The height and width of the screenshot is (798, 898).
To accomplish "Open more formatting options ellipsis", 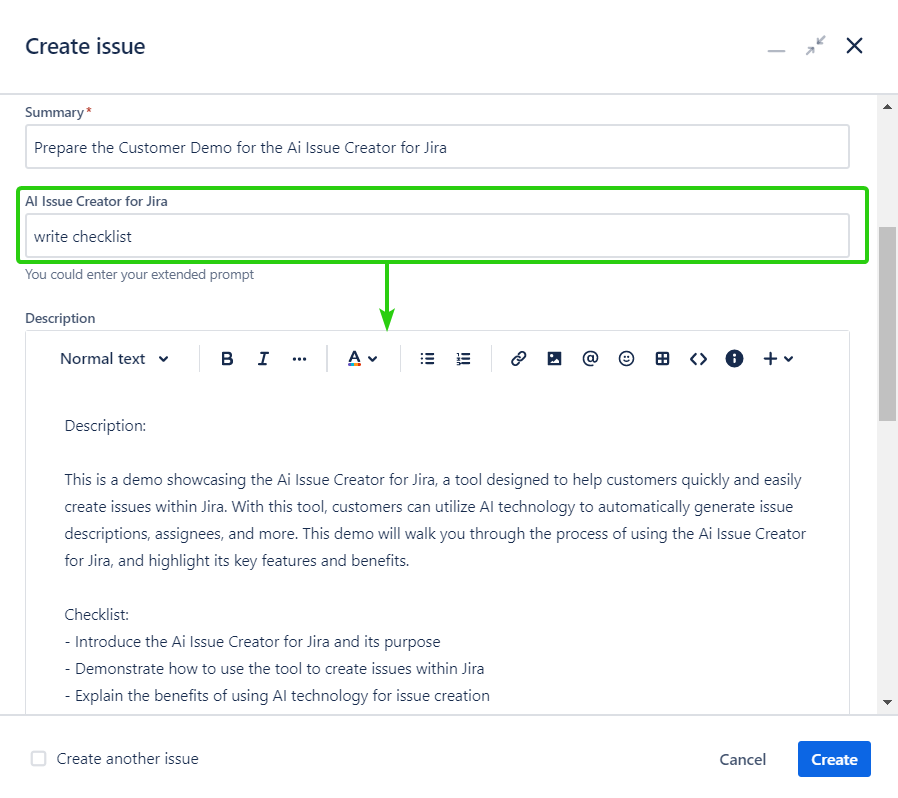I will click(x=299, y=359).
